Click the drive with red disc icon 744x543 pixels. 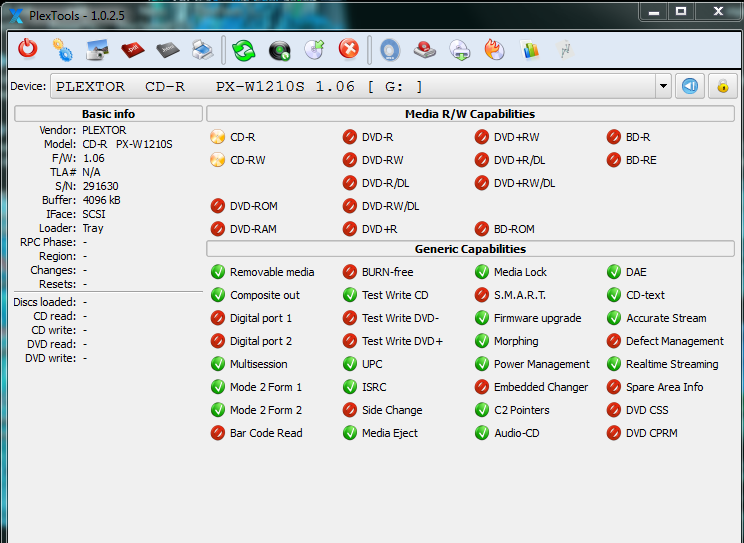tap(425, 49)
